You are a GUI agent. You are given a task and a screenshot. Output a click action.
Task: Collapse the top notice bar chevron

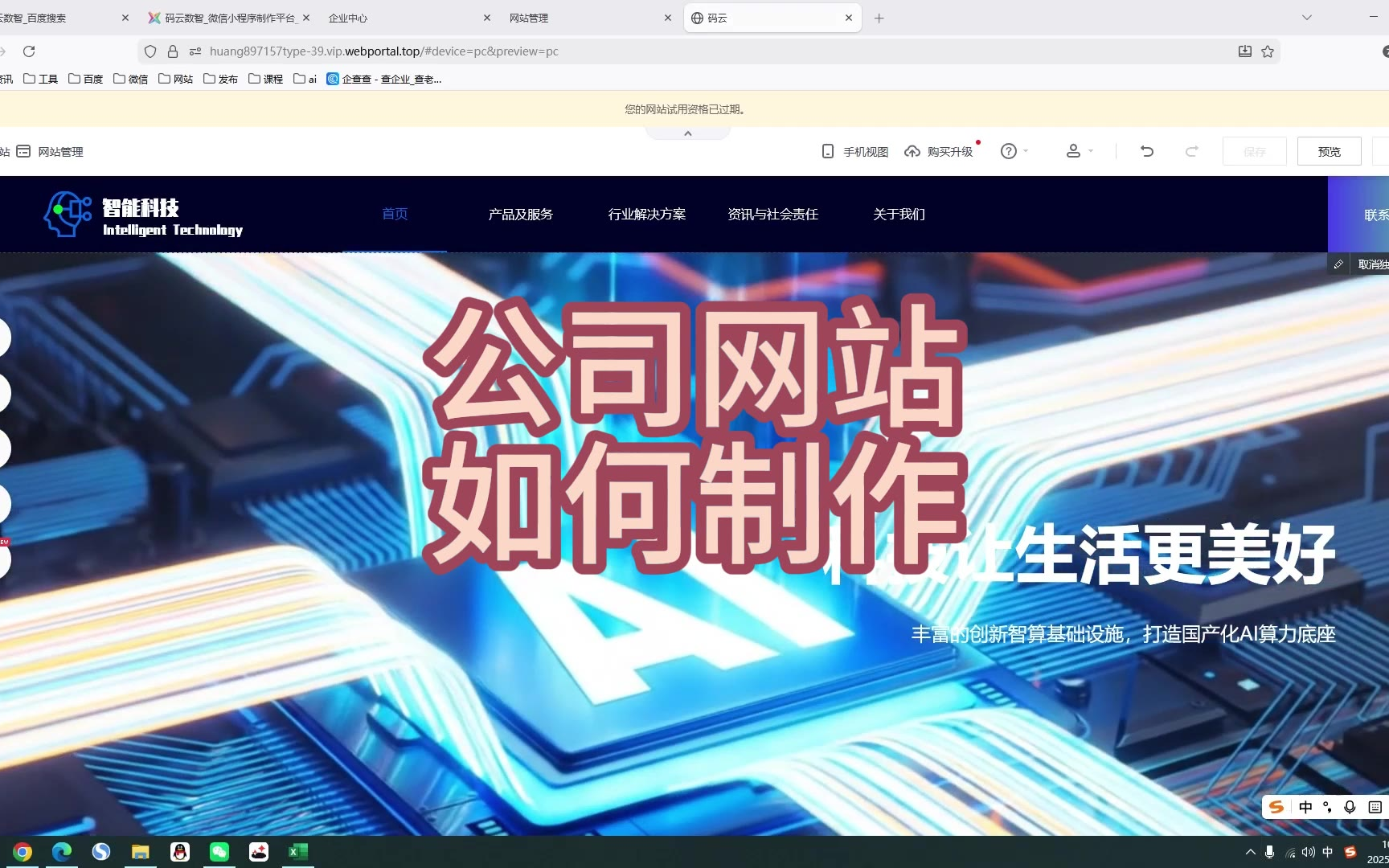pos(688,133)
